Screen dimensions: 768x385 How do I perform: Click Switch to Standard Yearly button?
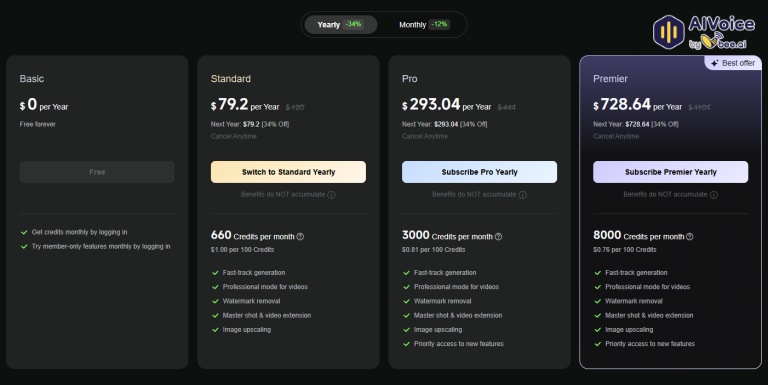coord(288,172)
